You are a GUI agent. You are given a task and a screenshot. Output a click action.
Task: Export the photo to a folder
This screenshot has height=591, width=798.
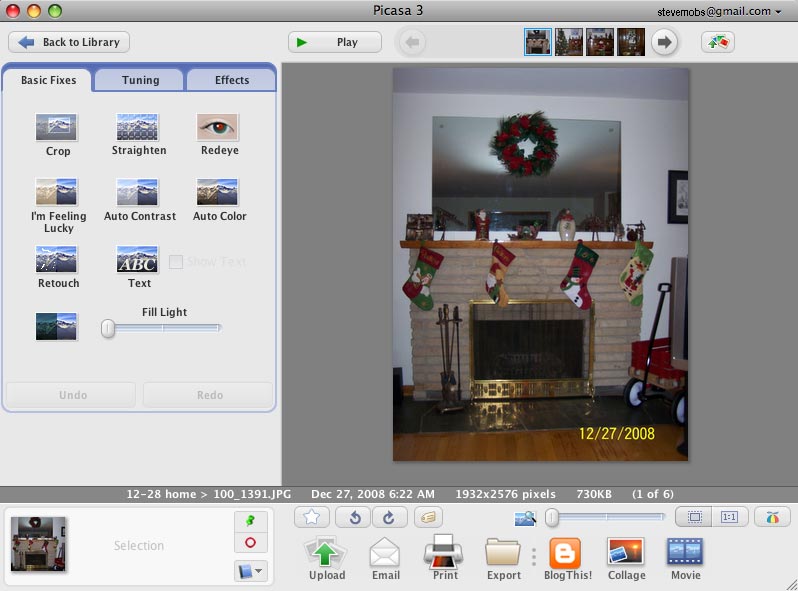(503, 558)
